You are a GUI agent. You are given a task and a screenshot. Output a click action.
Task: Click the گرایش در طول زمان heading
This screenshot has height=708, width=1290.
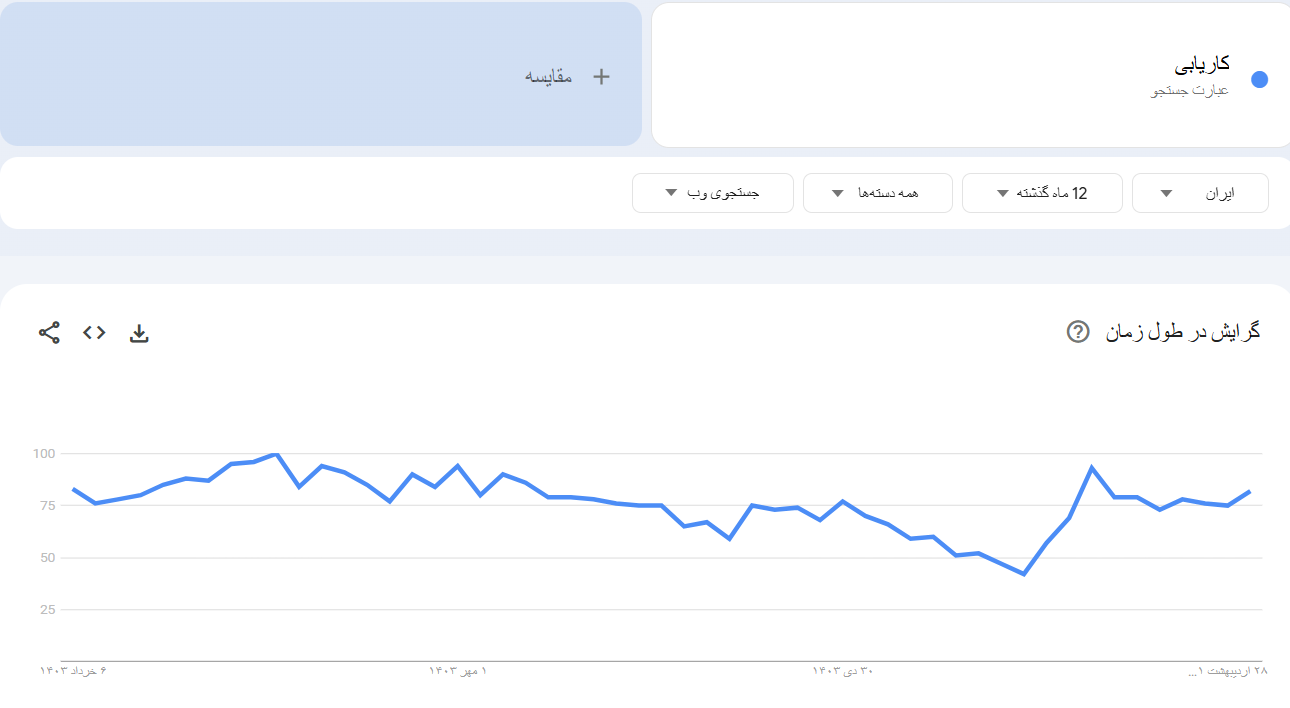click(x=1183, y=332)
